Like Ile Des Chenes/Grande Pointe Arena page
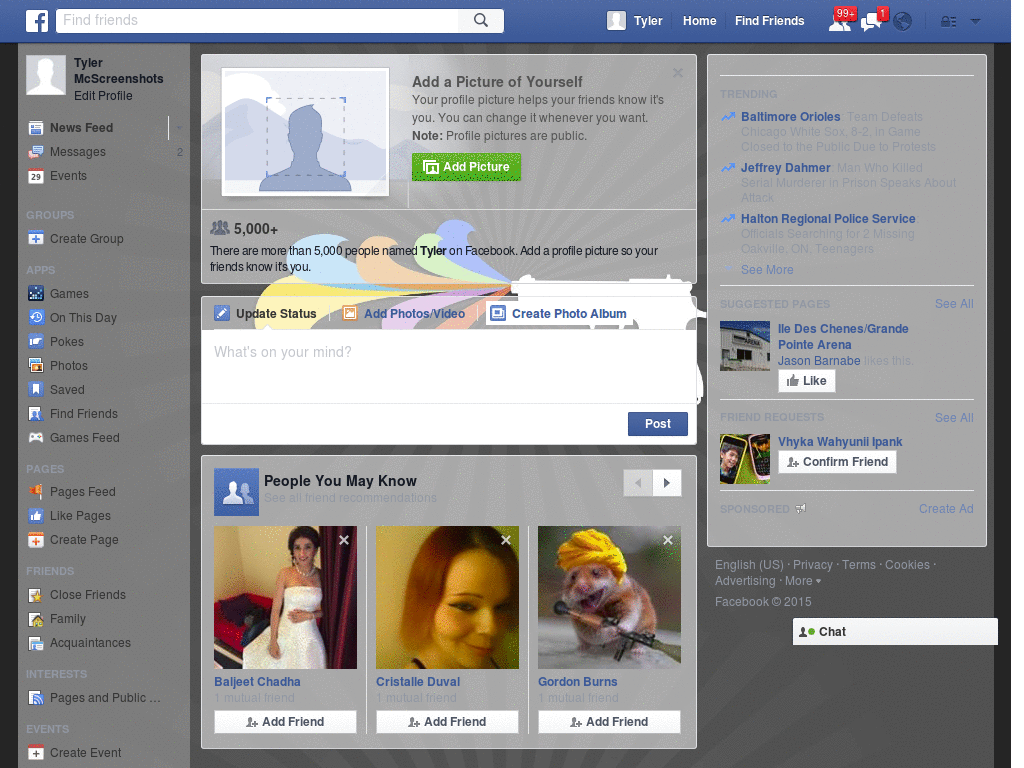The image size is (1024, 768). 807,381
